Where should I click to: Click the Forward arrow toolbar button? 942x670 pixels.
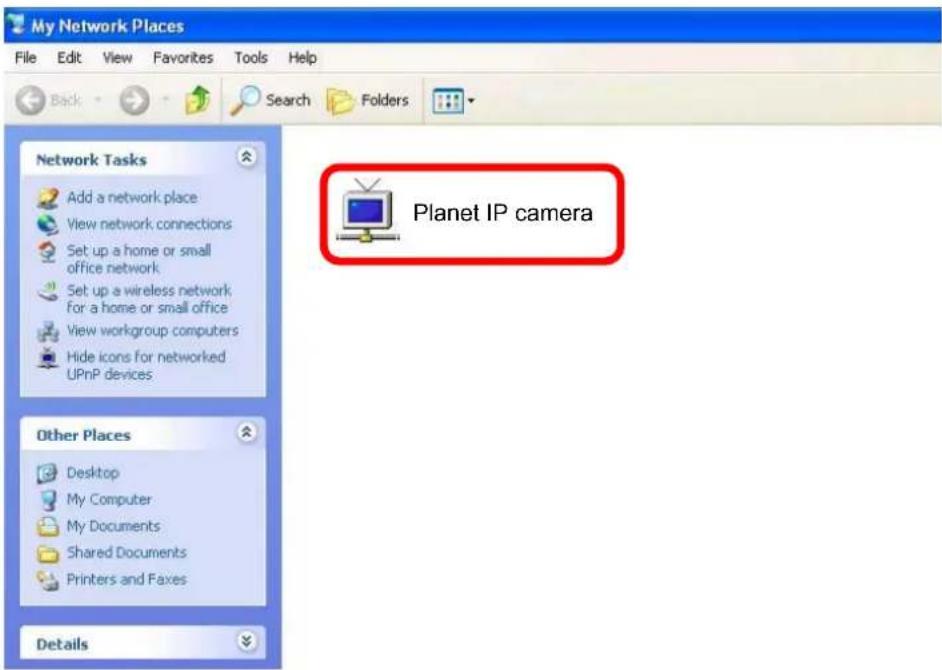[135, 100]
